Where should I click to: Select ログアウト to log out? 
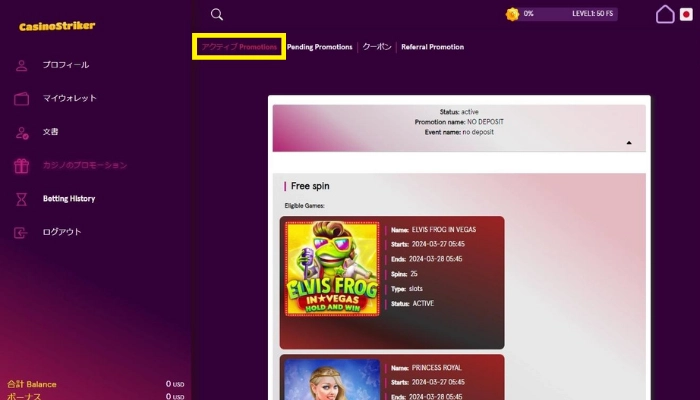click(x=62, y=232)
